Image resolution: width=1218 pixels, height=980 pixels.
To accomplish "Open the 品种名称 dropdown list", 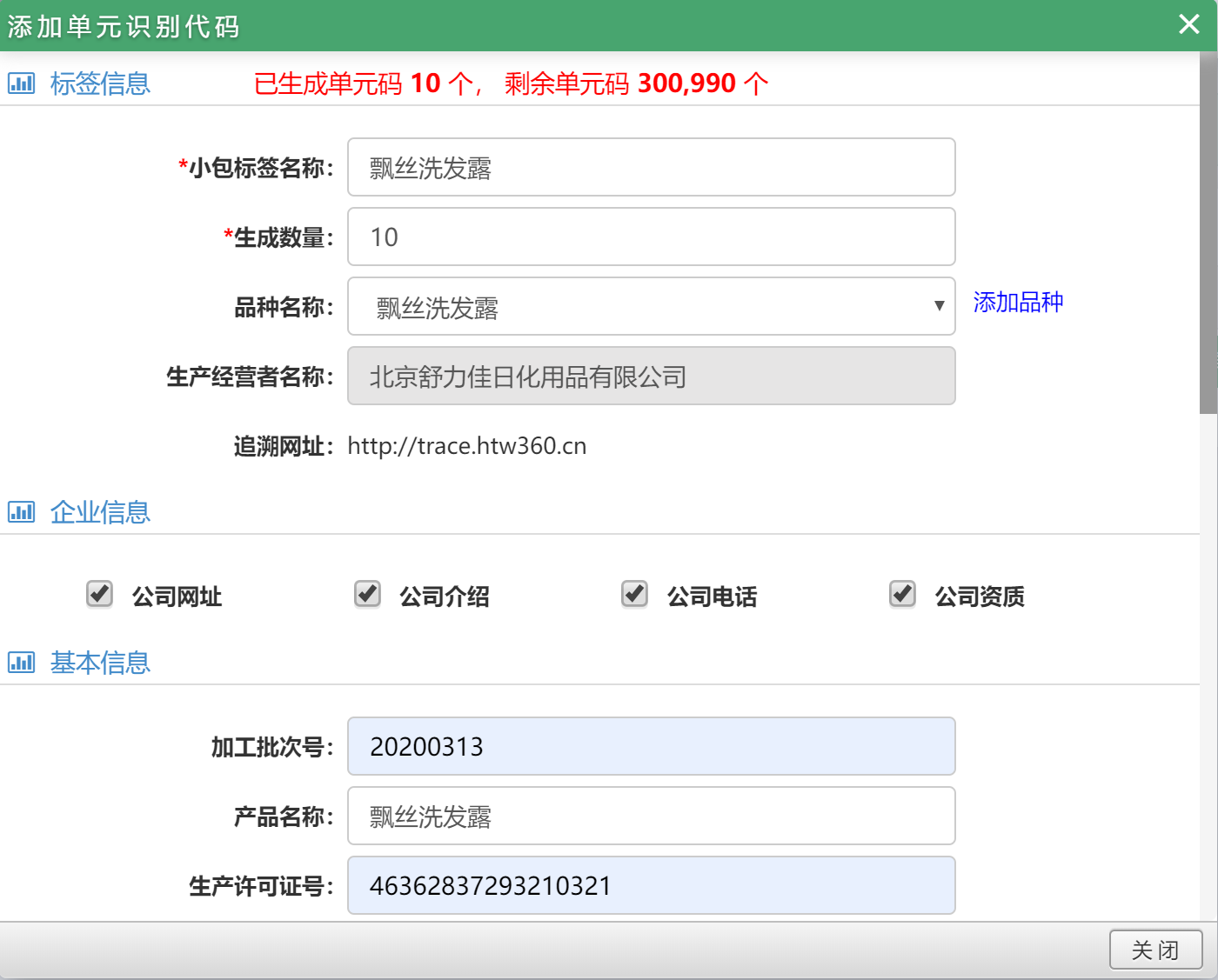I will coord(651,306).
